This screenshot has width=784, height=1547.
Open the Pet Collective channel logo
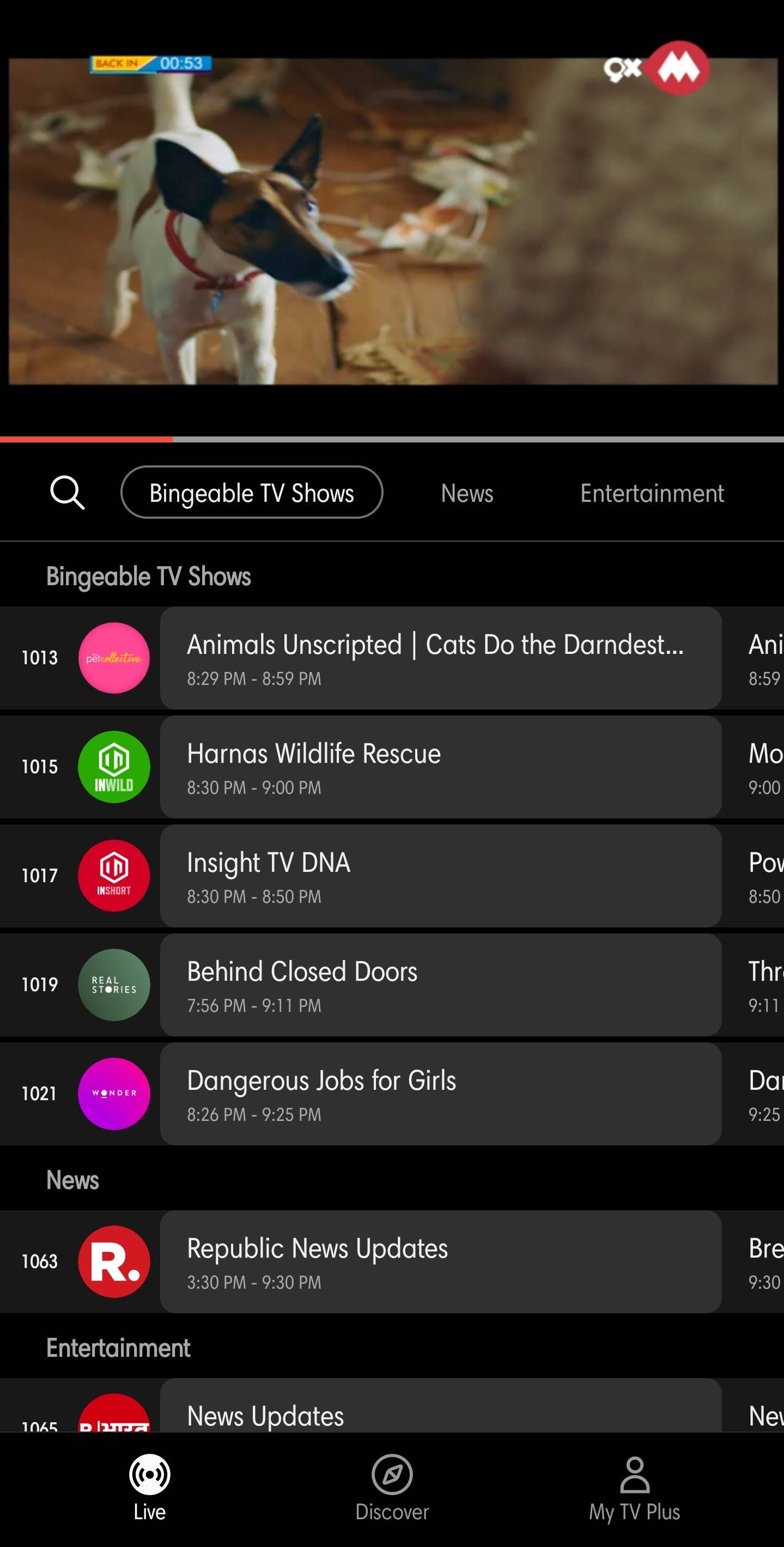pyautogui.click(x=114, y=658)
